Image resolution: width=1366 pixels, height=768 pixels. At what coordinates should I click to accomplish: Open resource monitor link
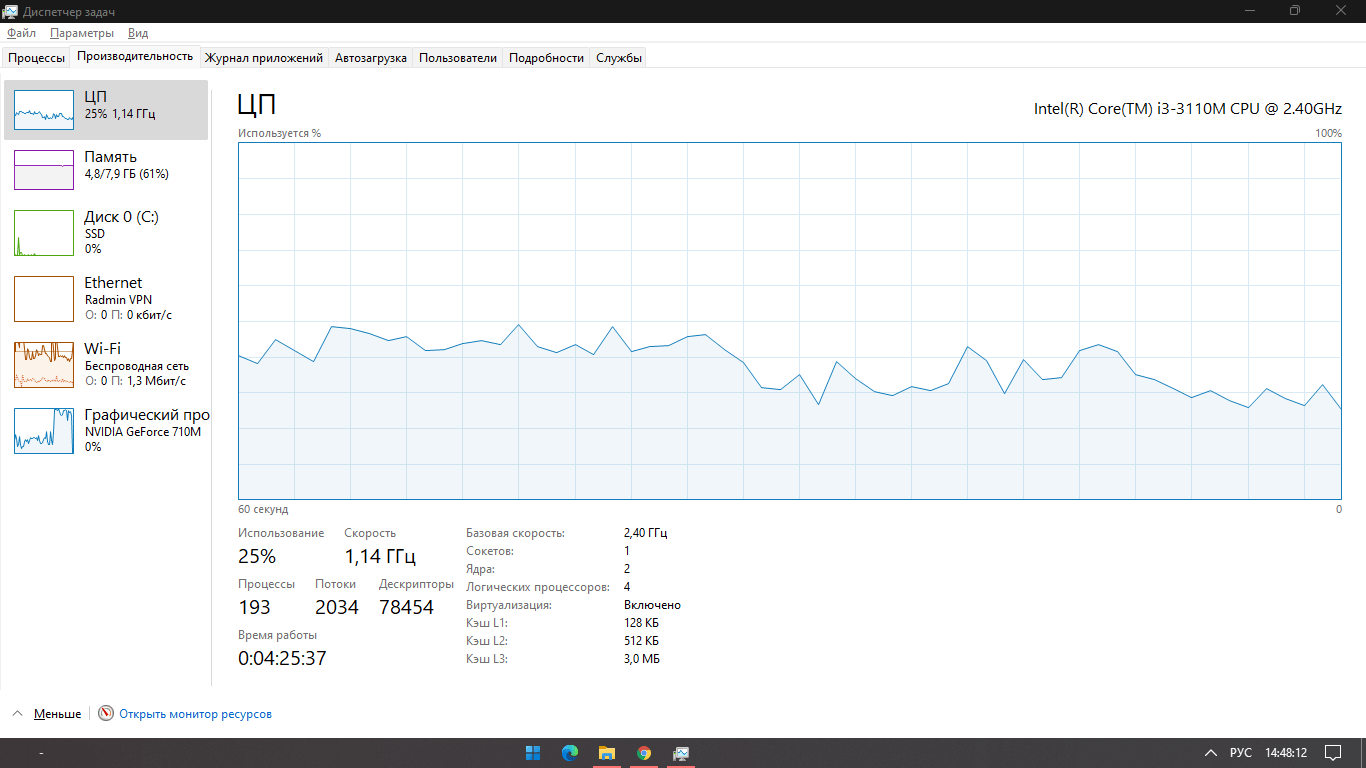point(195,714)
